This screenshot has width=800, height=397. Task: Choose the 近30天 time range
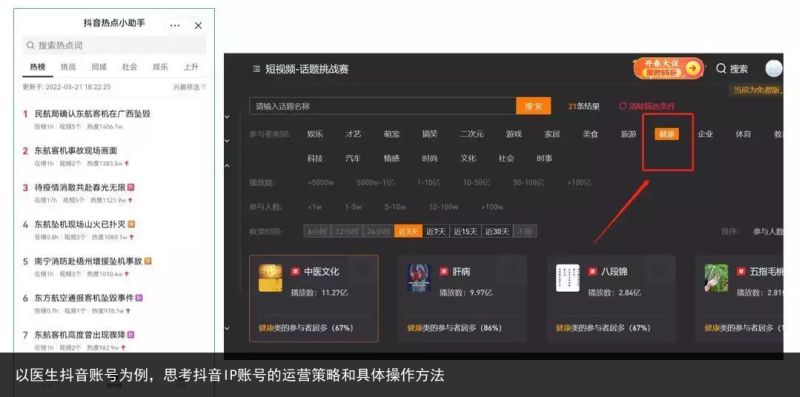497,231
